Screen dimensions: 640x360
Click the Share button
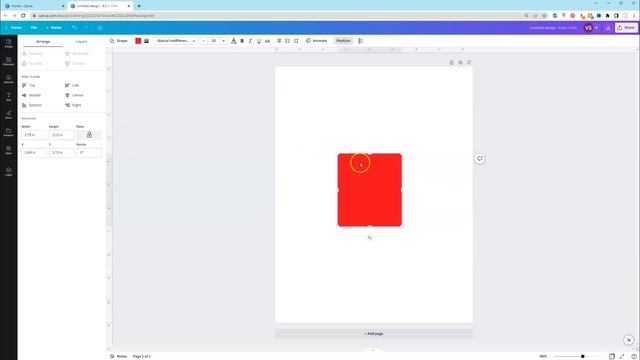pos(626,28)
